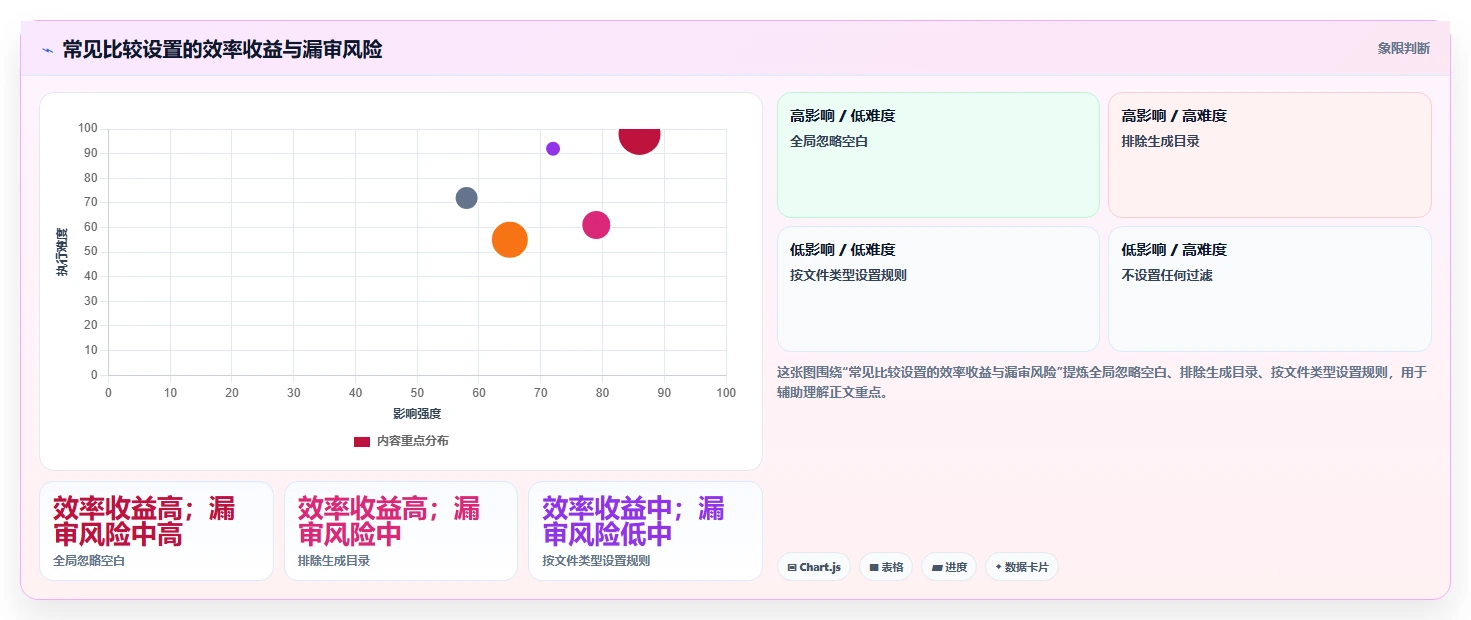Click the 表格 tag chip
The image size is (1471, 620).
[x=886, y=567]
